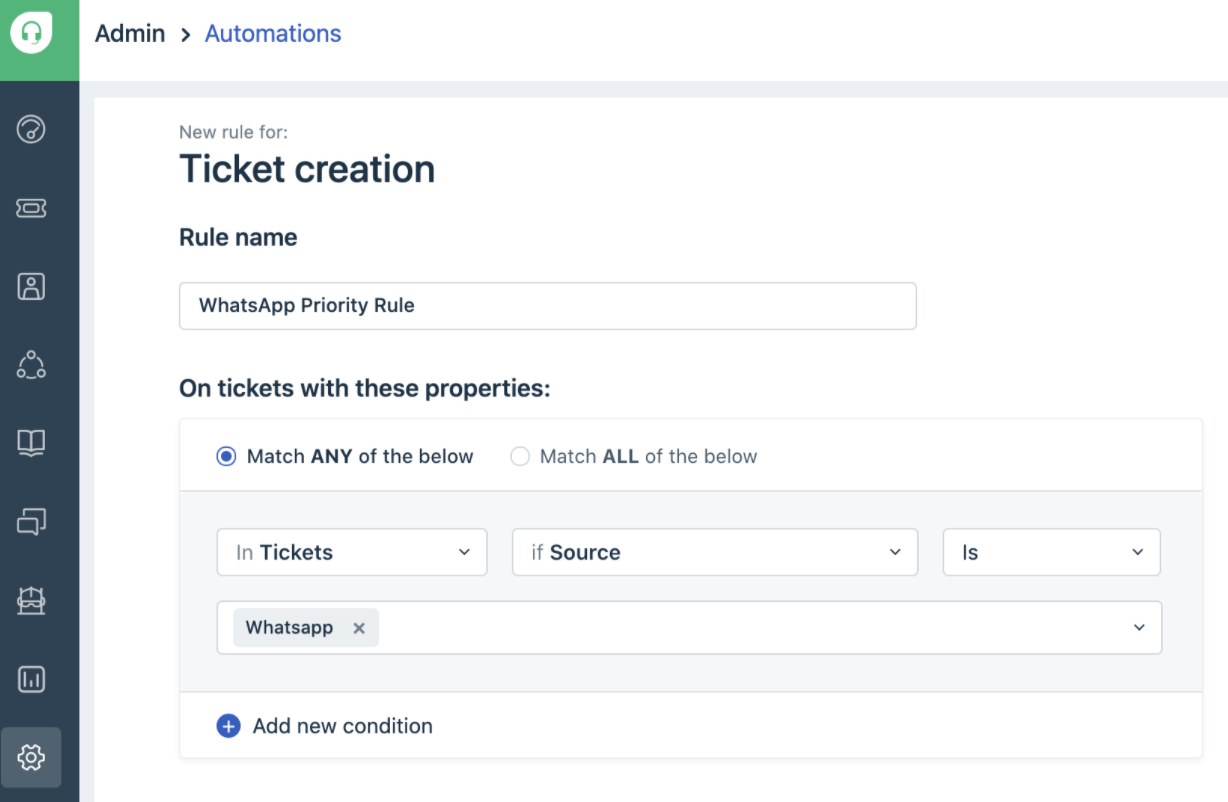
Task: Open the Forums chat bubbles icon
Action: pos(31,521)
